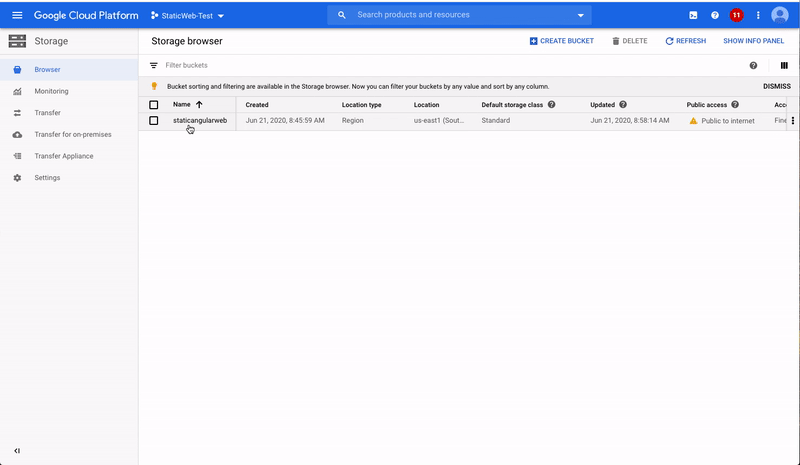Image resolution: width=800 pixels, height=465 pixels.
Task: Sort by the Public access column header
Action: click(x=707, y=105)
